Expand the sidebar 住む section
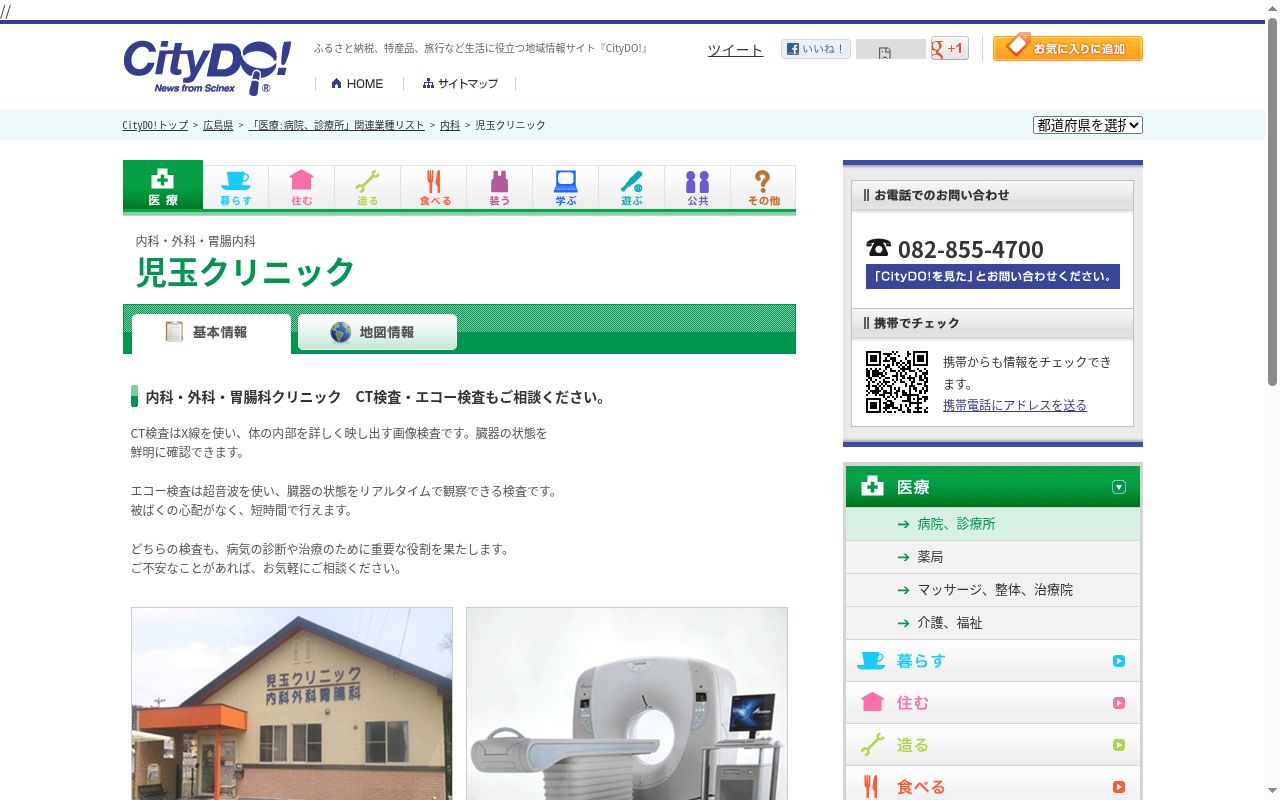 click(993, 703)
